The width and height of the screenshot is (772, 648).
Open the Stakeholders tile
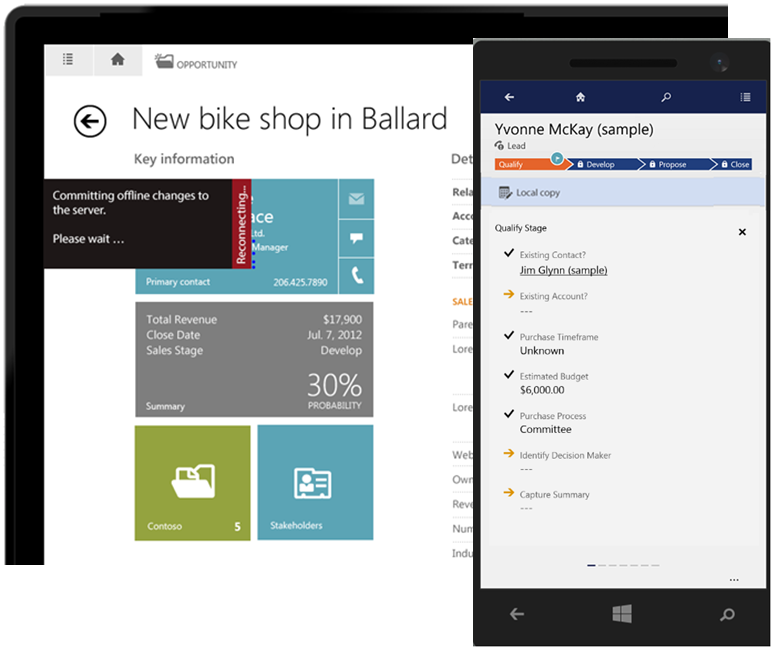[315, 483]
